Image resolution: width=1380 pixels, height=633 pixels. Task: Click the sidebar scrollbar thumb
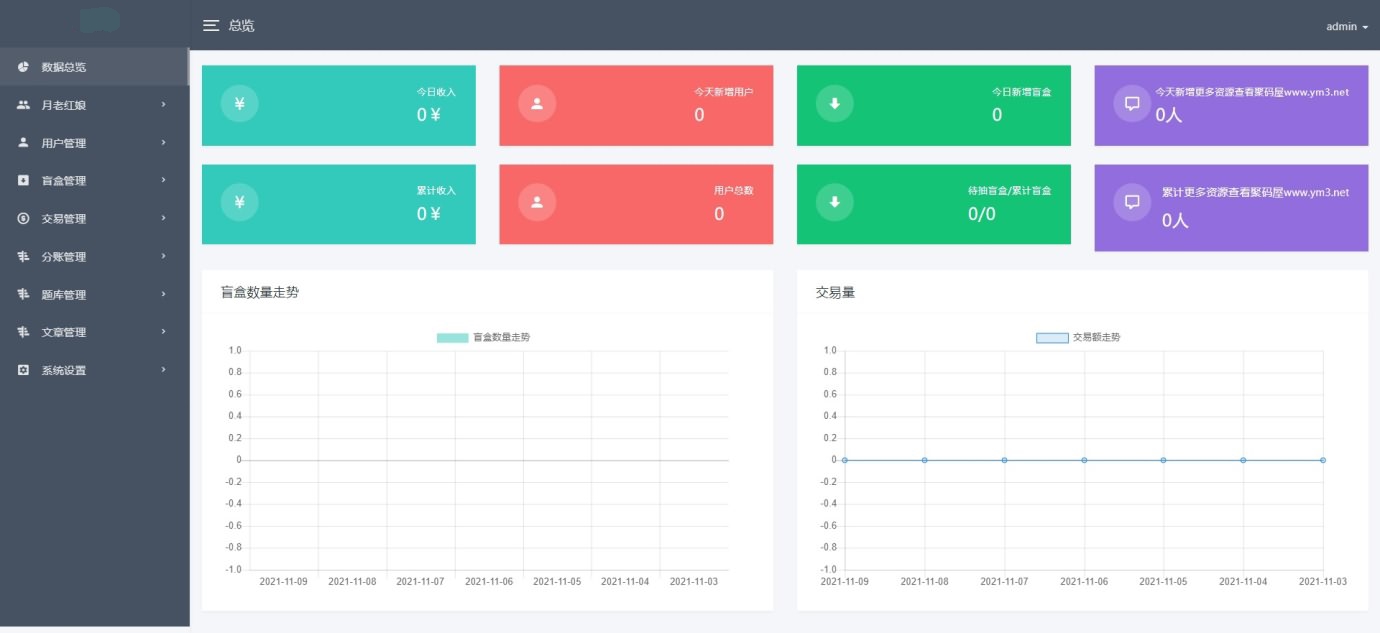pos(188,67)
